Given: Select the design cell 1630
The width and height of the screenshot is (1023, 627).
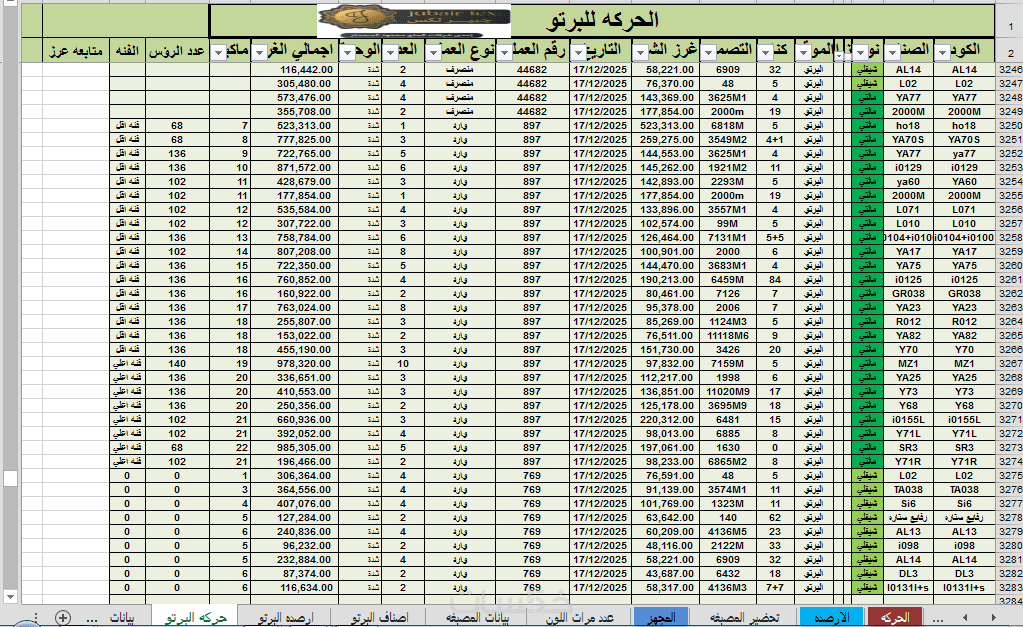Looking at the screenshot, I should pyautogui.click(x=728, y=448).
